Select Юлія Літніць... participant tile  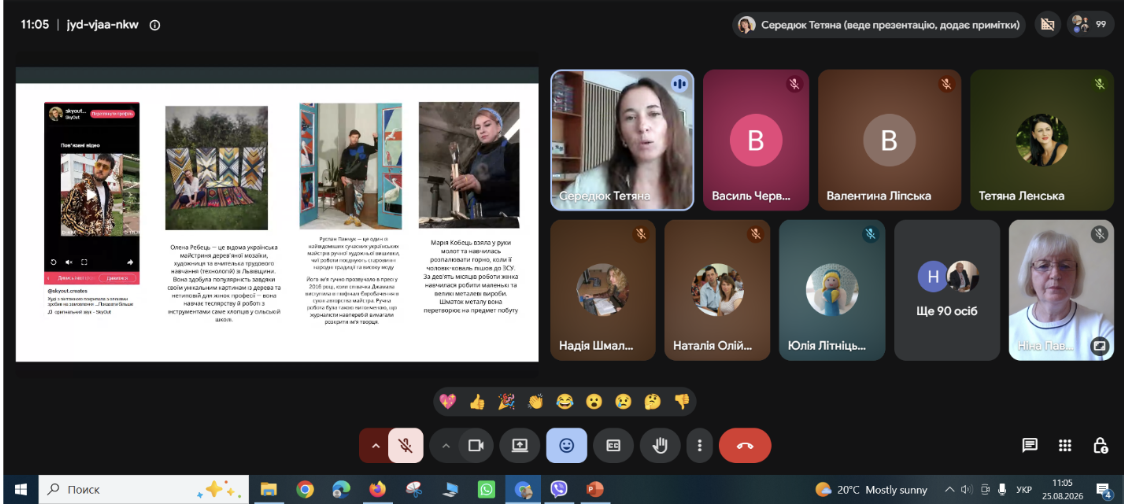(x=832, y=290)
